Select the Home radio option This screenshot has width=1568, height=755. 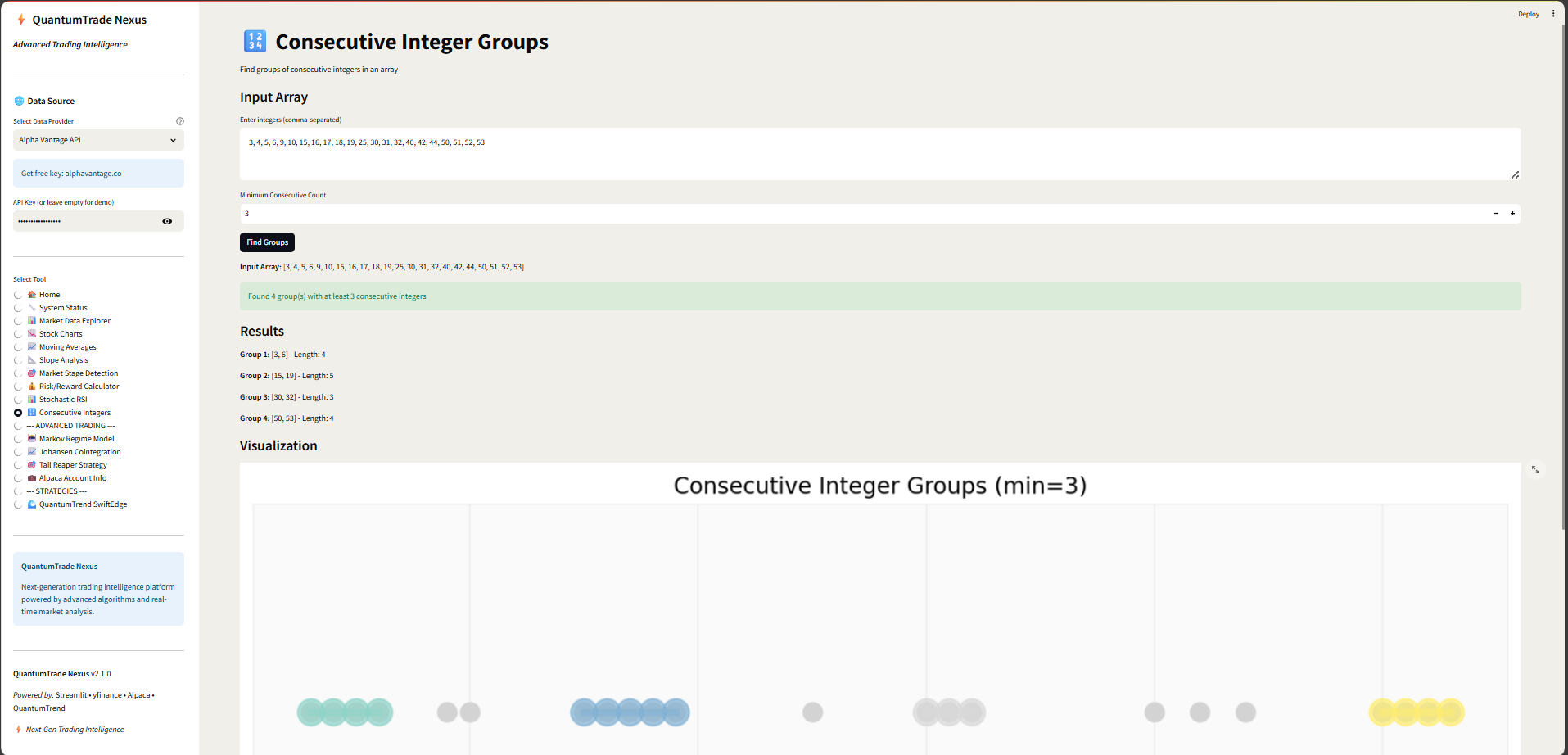(x=18, y=295)
